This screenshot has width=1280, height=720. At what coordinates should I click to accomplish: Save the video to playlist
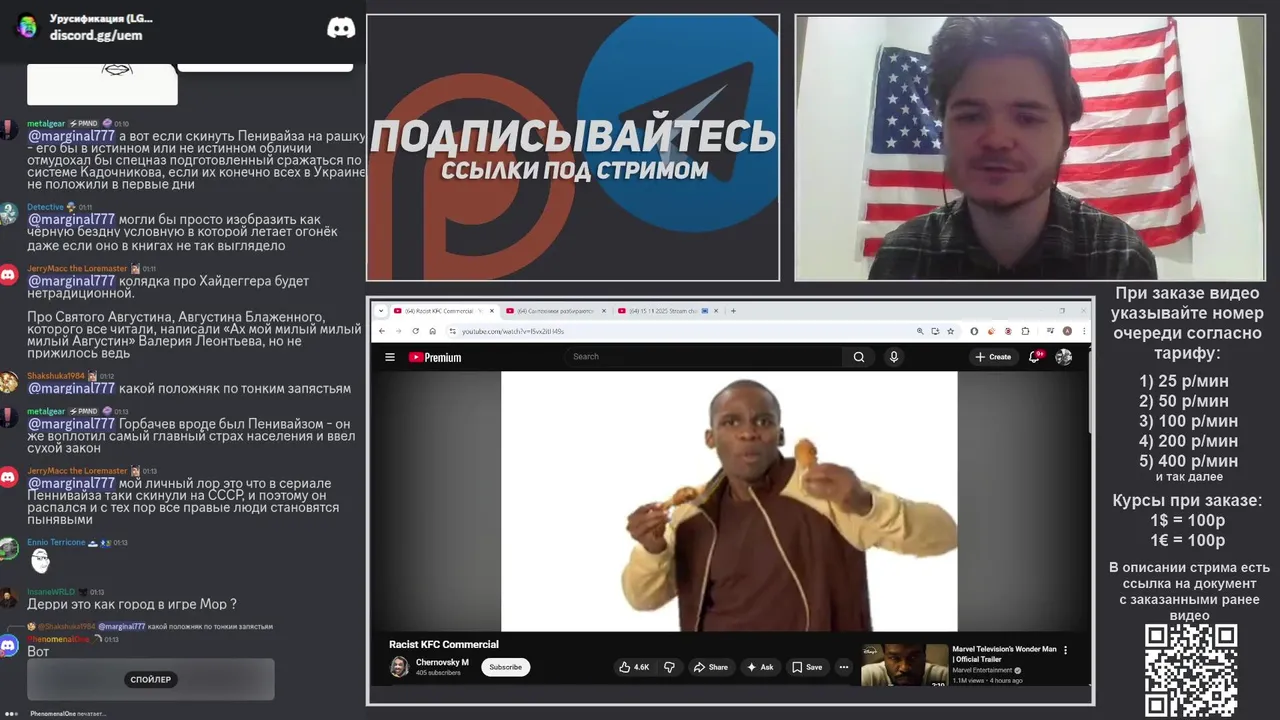[807, 667]
